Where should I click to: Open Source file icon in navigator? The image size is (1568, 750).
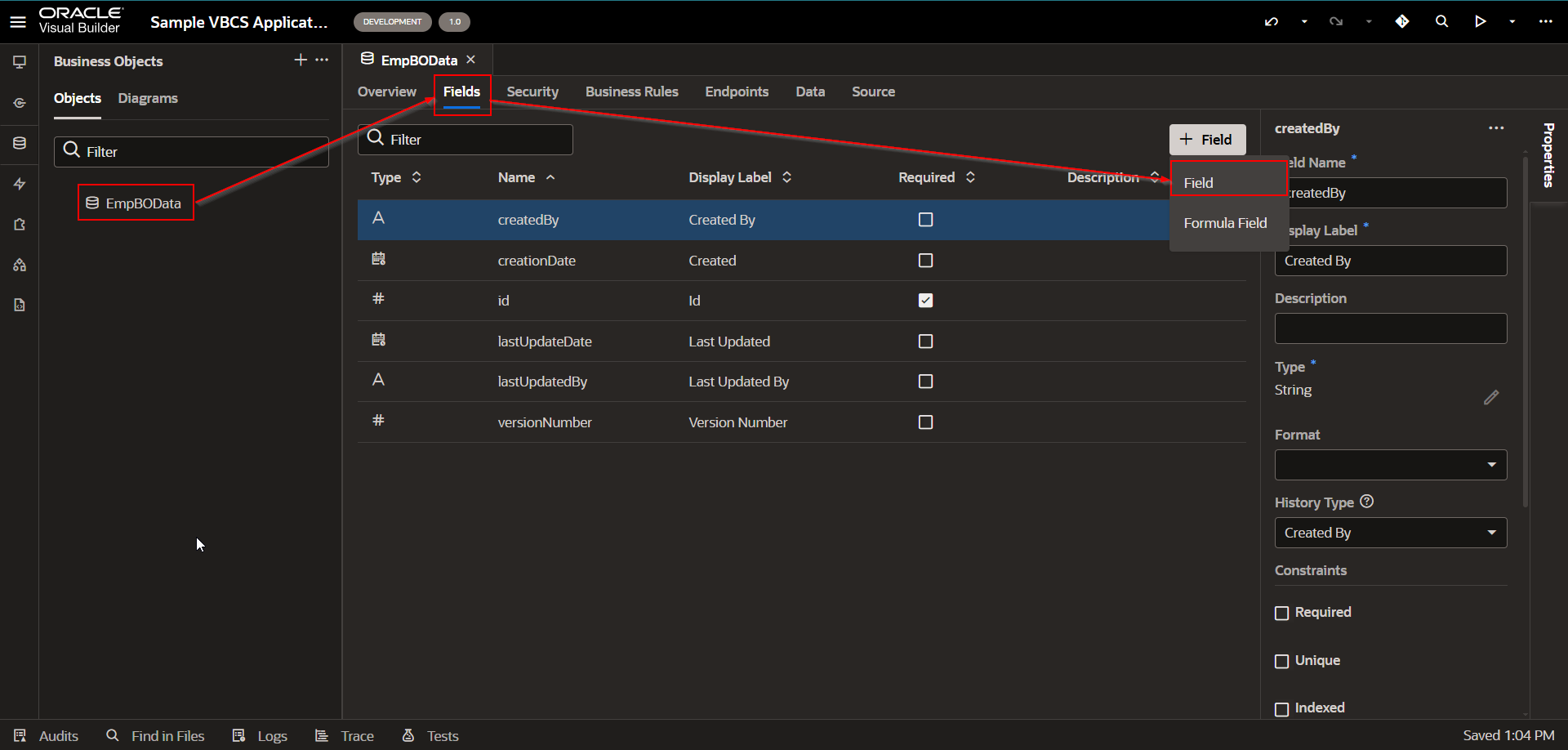click(x=20, y=305)
